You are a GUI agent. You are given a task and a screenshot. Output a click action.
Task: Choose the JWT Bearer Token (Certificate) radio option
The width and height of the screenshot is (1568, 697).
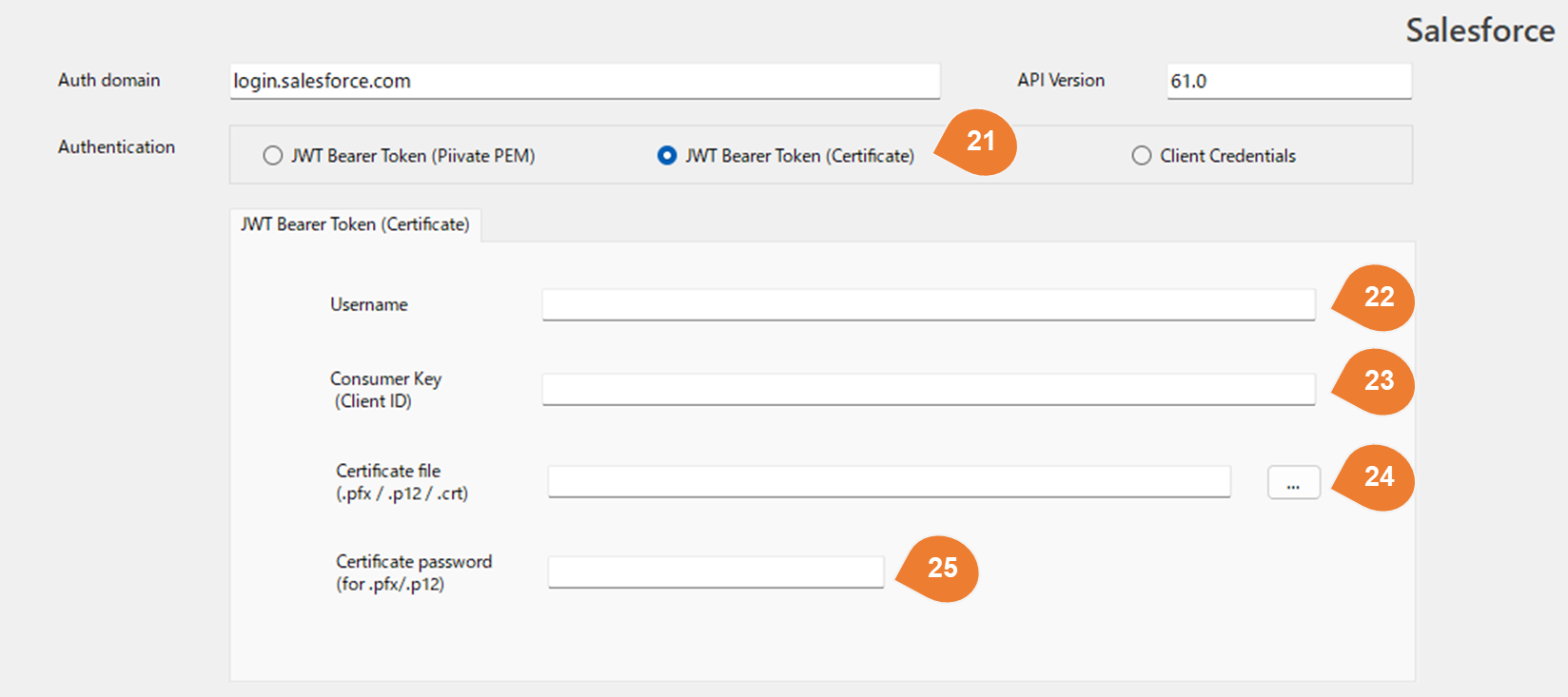point(667,156)
